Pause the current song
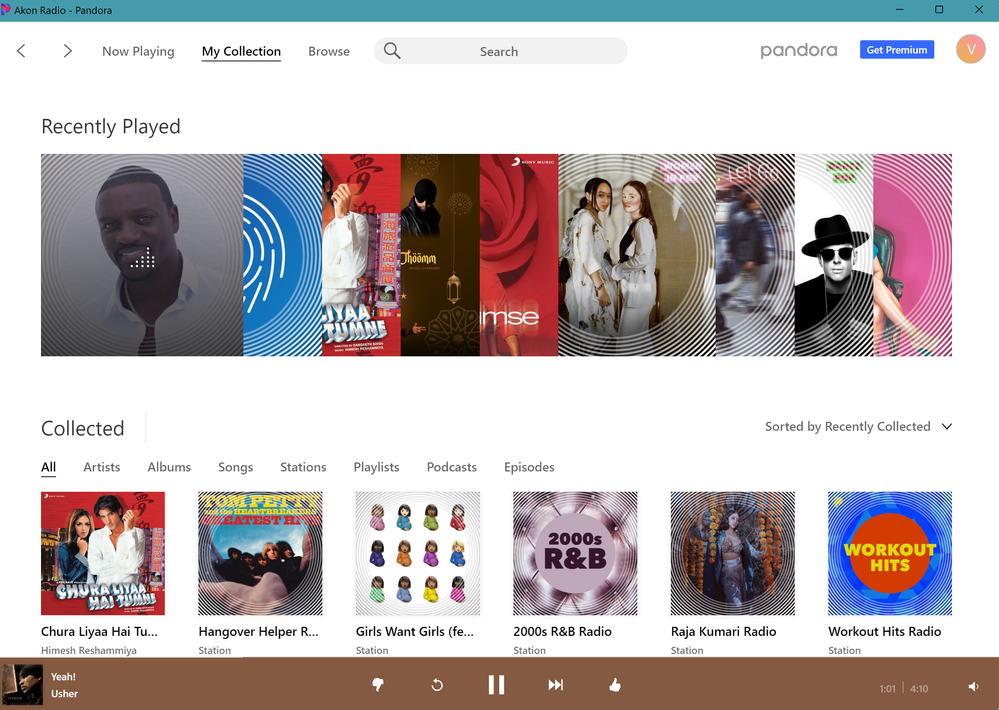The image size is (999, 710). click(496, 685)
